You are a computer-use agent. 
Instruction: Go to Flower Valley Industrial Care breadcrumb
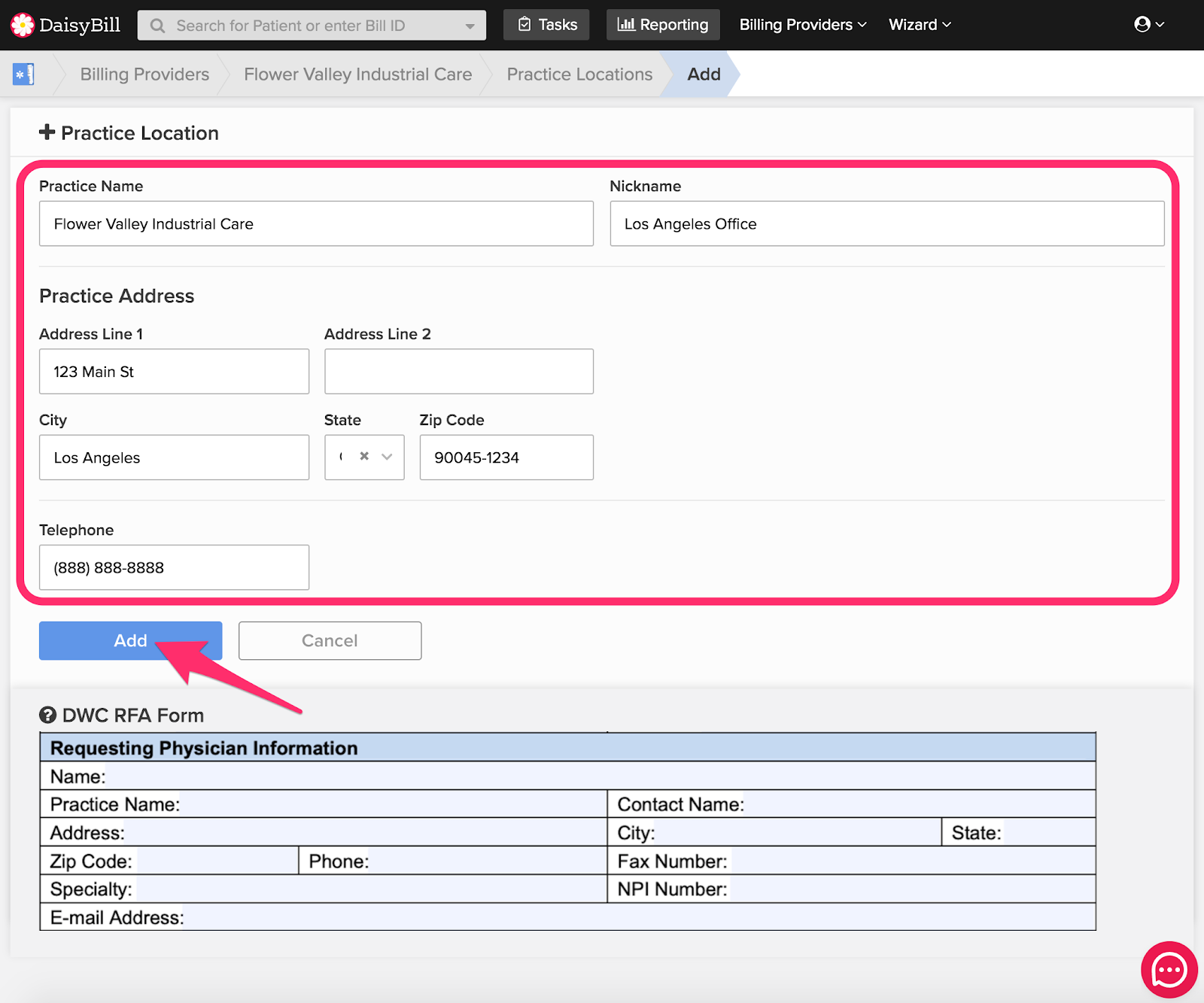click(358, 74)
